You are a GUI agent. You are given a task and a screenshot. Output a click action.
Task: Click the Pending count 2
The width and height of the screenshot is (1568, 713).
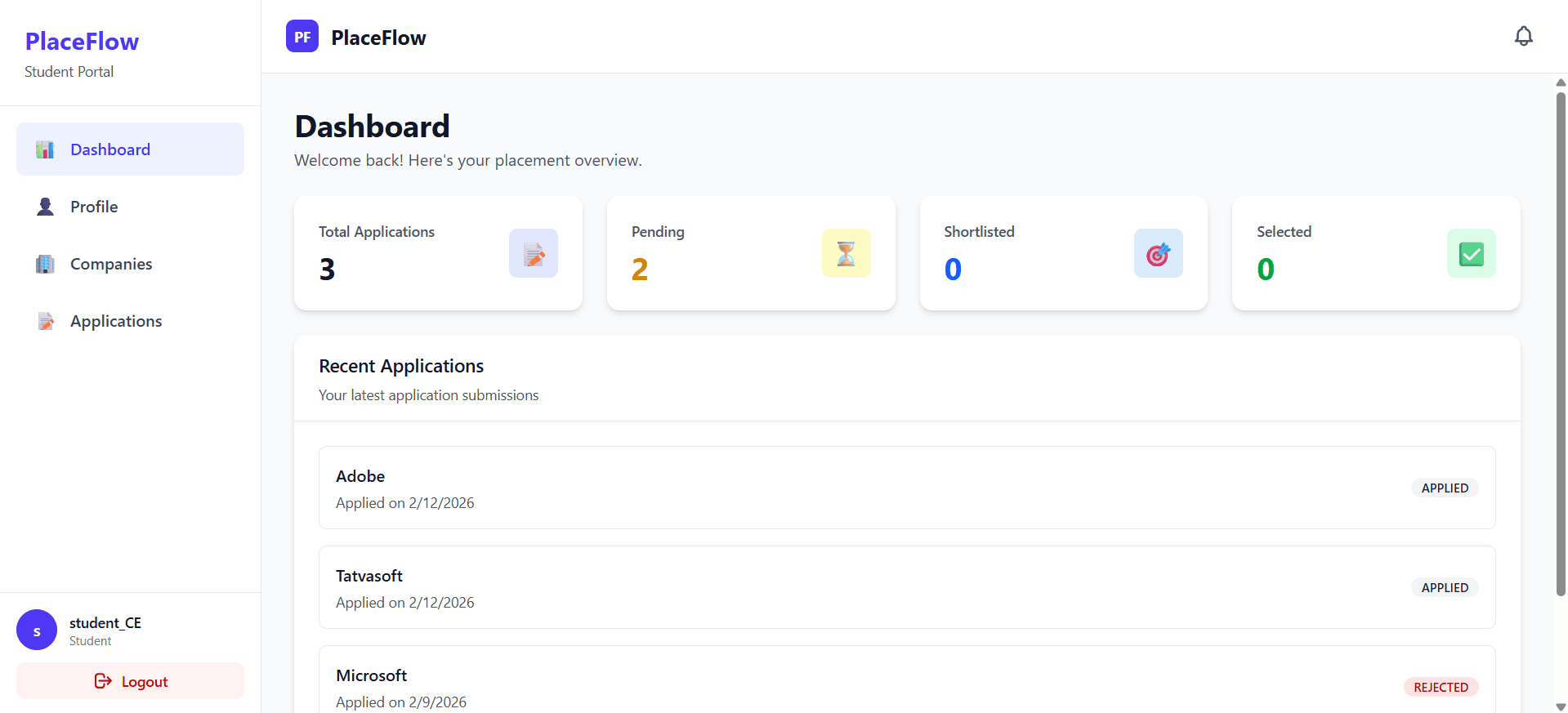pyautogui.click(x=640, y=270)
